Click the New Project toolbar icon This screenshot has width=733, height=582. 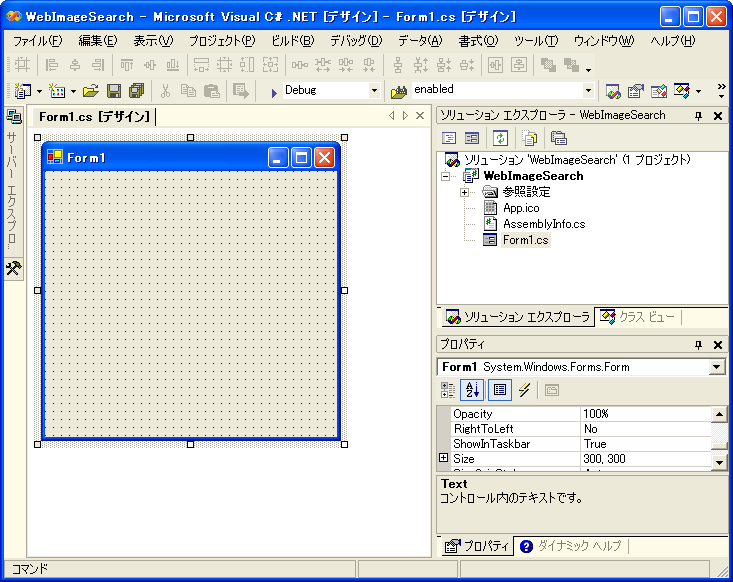coord(22,91)
